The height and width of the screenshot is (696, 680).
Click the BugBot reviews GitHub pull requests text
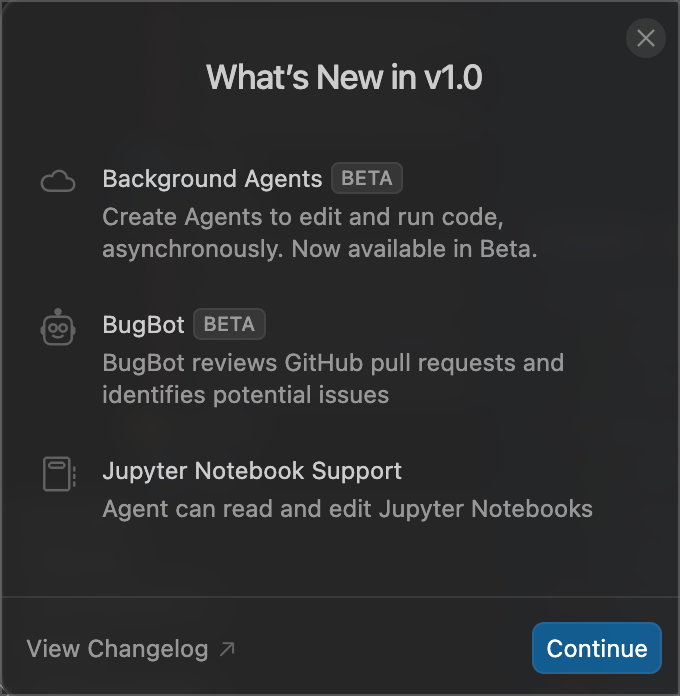(333, 363)
